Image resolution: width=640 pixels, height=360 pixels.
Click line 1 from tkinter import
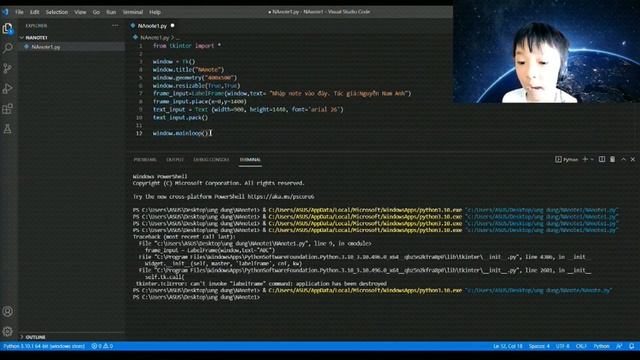pos(187,46)
